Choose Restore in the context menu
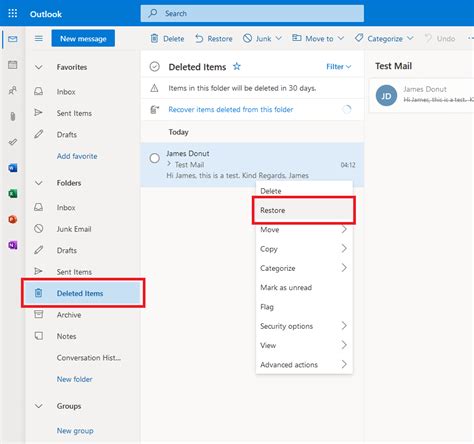The image size is (474, 444). click(304, 210)
